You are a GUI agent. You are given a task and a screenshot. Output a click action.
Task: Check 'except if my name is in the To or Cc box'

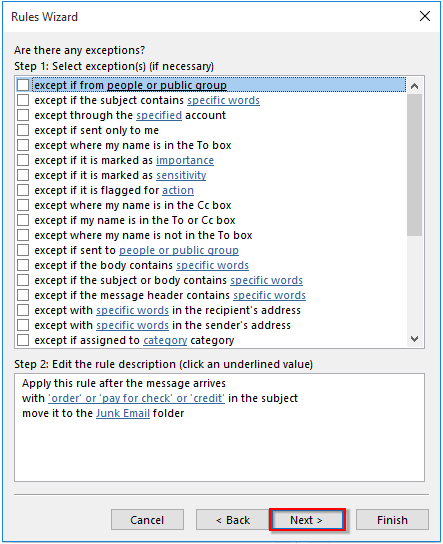click(x=23, y=220)
